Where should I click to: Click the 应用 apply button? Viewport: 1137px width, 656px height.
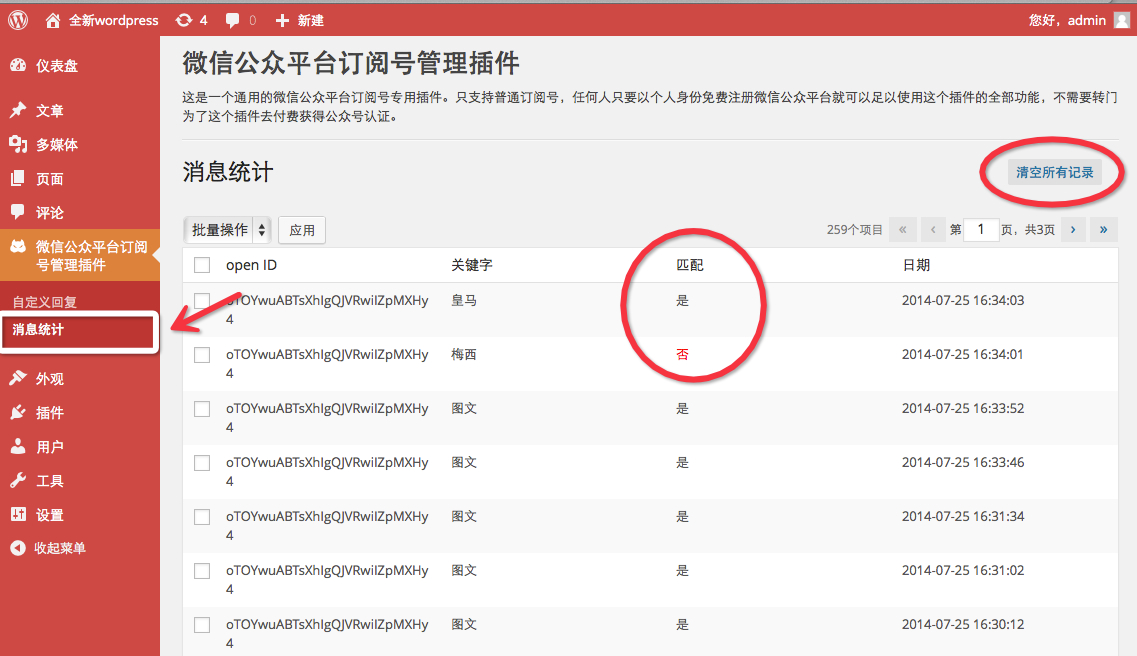click(x=302, y=230)
